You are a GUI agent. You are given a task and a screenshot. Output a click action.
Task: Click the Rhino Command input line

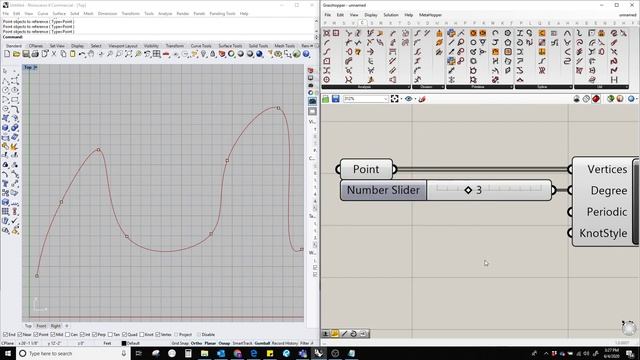pos(158,37)
